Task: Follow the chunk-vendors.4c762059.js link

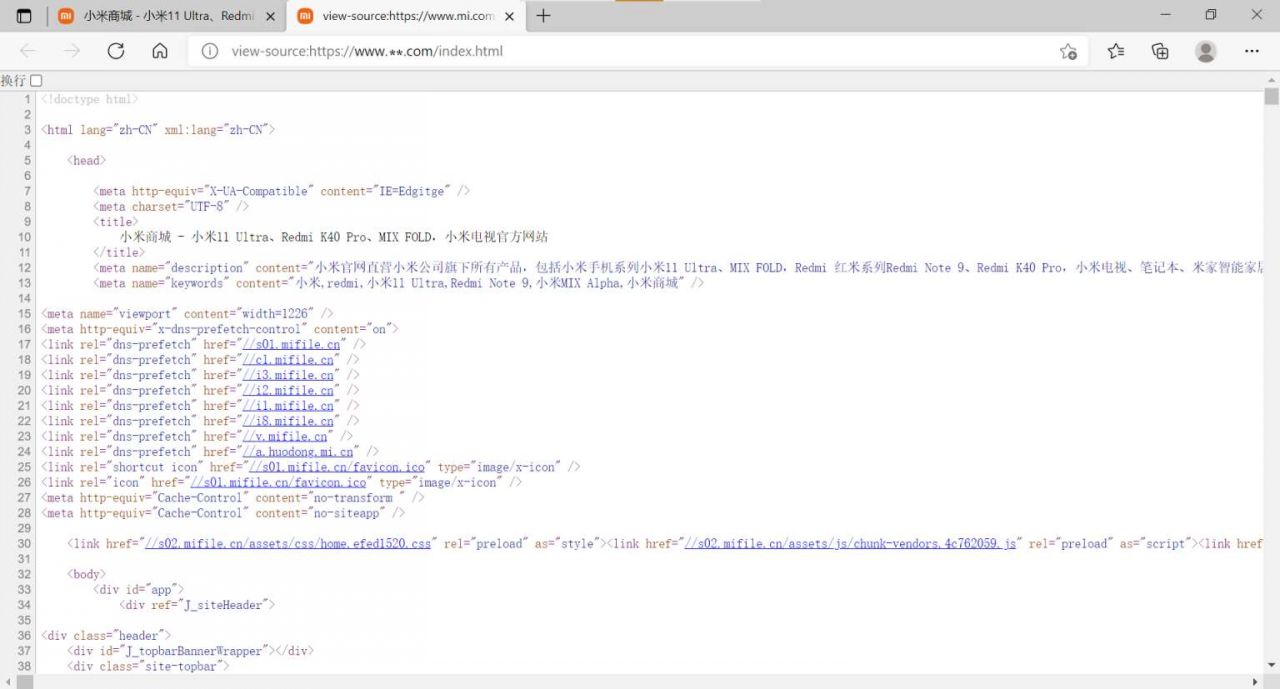Action: (851, 544)
